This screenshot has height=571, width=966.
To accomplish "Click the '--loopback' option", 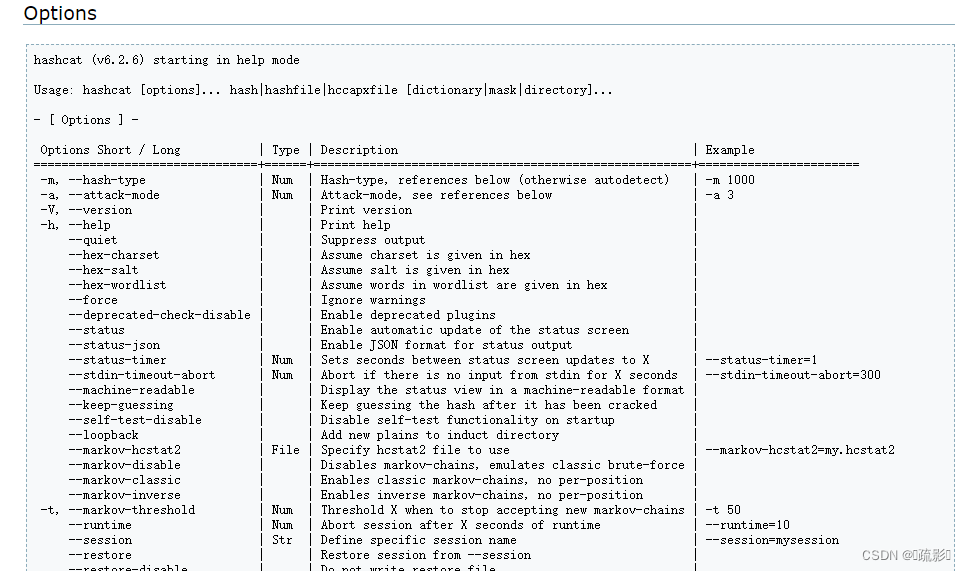I will coord(104,435).
